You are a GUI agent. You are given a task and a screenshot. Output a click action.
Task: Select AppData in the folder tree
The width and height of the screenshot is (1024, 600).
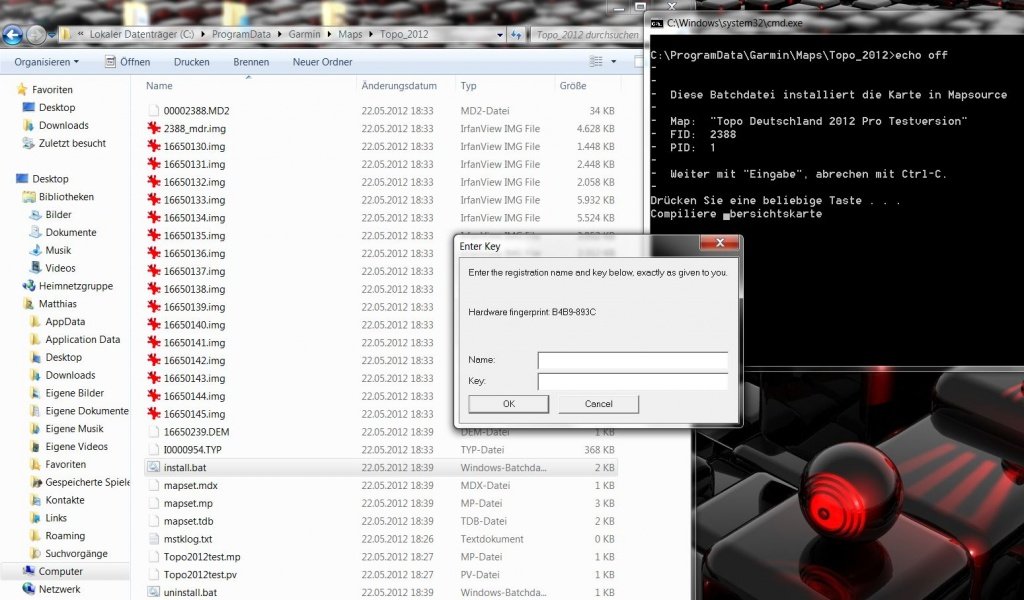pyautogui.click(x=65, y=322)
